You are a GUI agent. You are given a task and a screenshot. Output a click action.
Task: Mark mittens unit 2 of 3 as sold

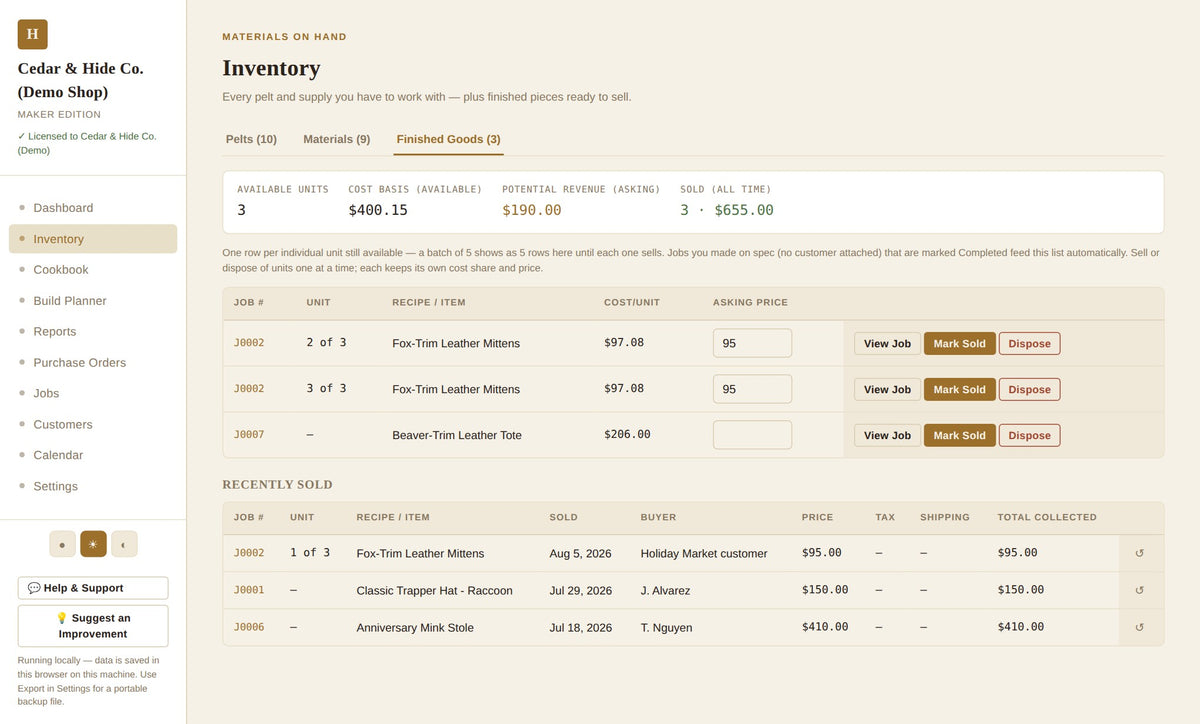click(x=960, y=344)
